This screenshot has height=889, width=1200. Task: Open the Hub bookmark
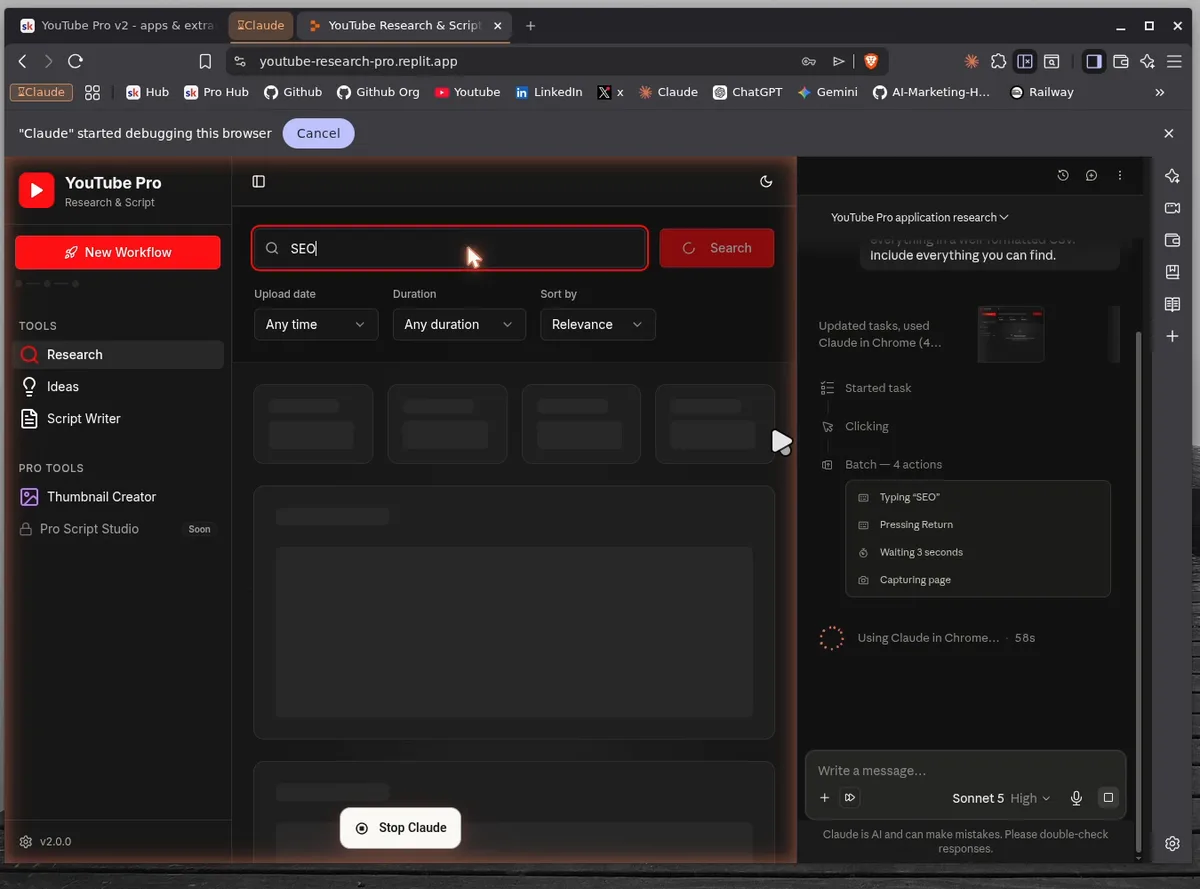click(x=147, y=92)
